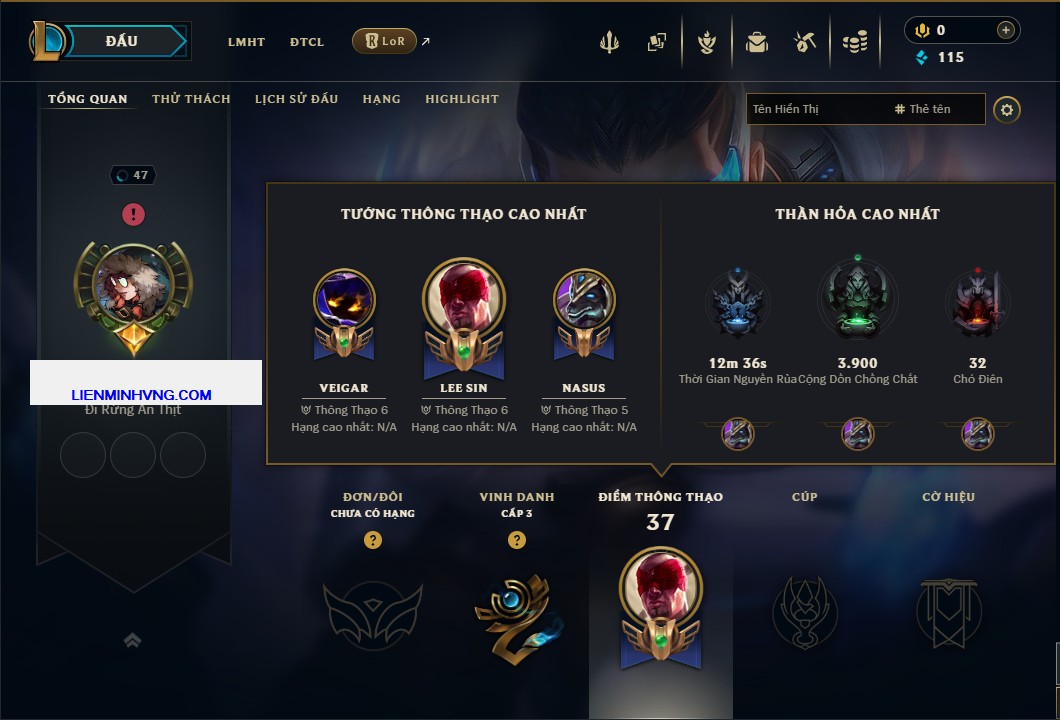Switch to the Lịch Sử Đấu tab
Screen dimensions: 1060x720
tap(296, 99)
